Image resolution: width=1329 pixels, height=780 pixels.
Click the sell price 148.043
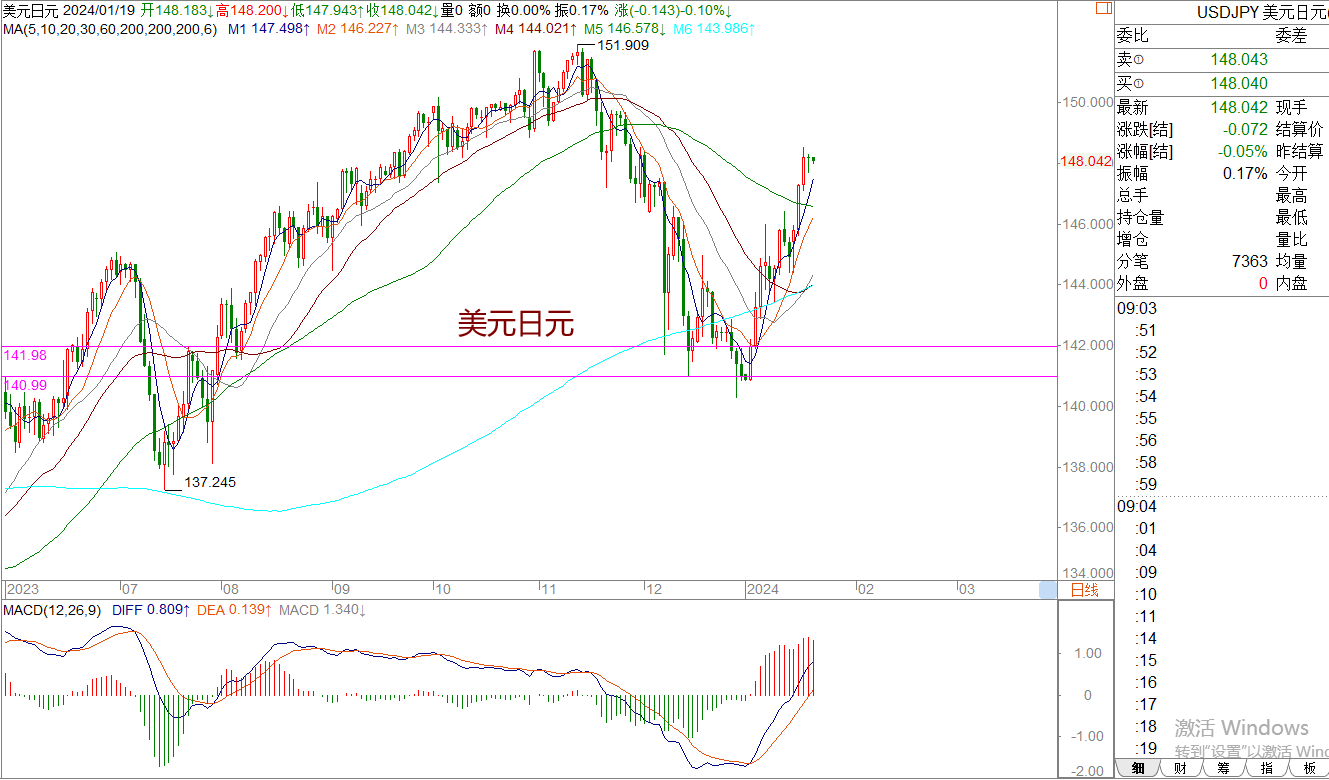point(1239,62)
